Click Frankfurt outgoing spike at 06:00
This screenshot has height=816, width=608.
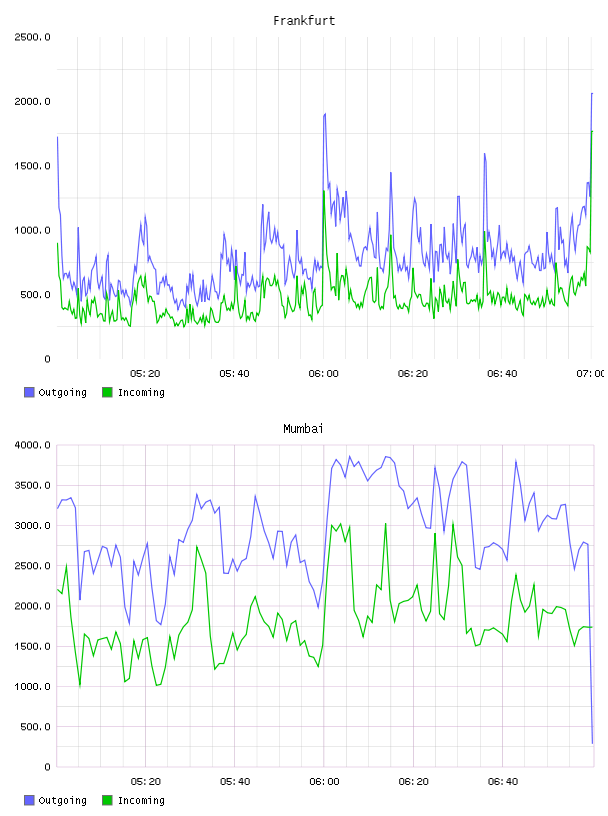click(324, 114)
